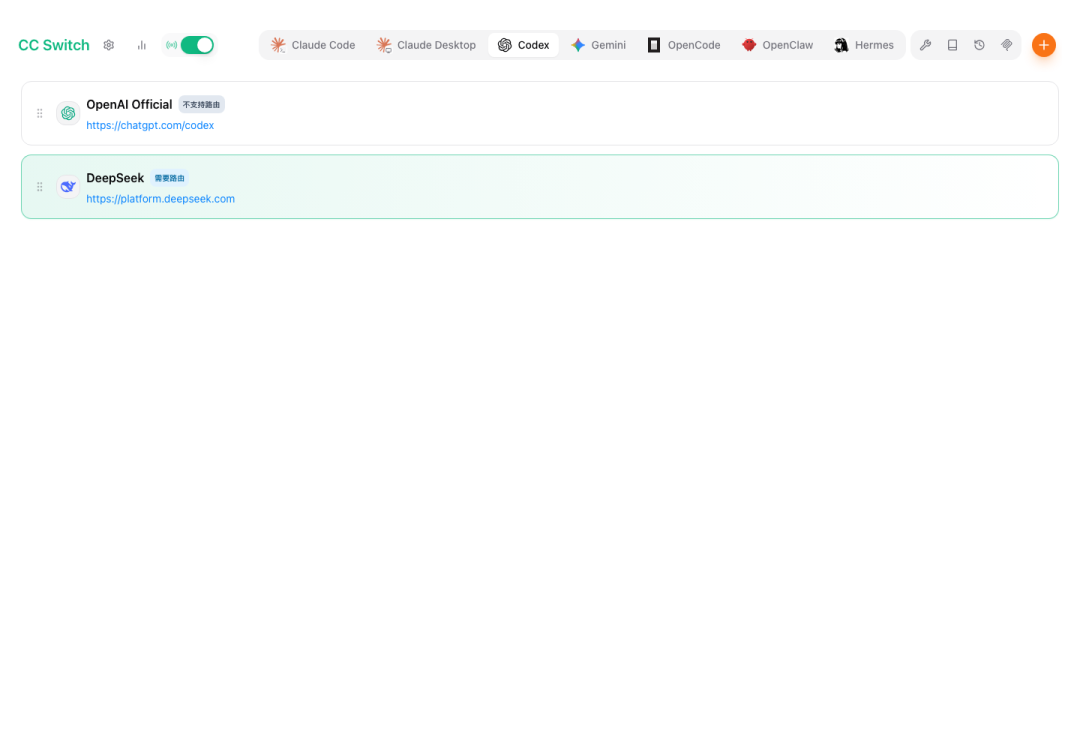Click the Claude Desktop starburst tab icon

pyautogui.click(x=384, y=45)
